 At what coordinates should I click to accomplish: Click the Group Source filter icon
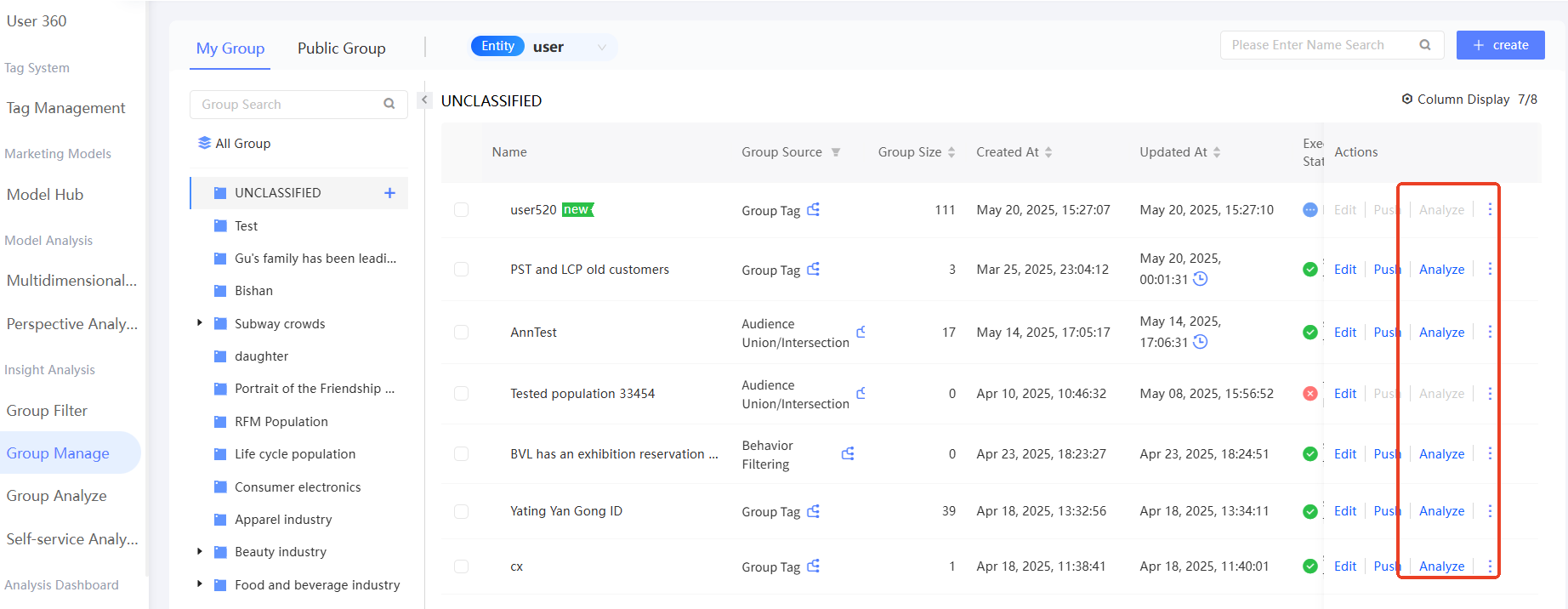click(x=836, y=152)
